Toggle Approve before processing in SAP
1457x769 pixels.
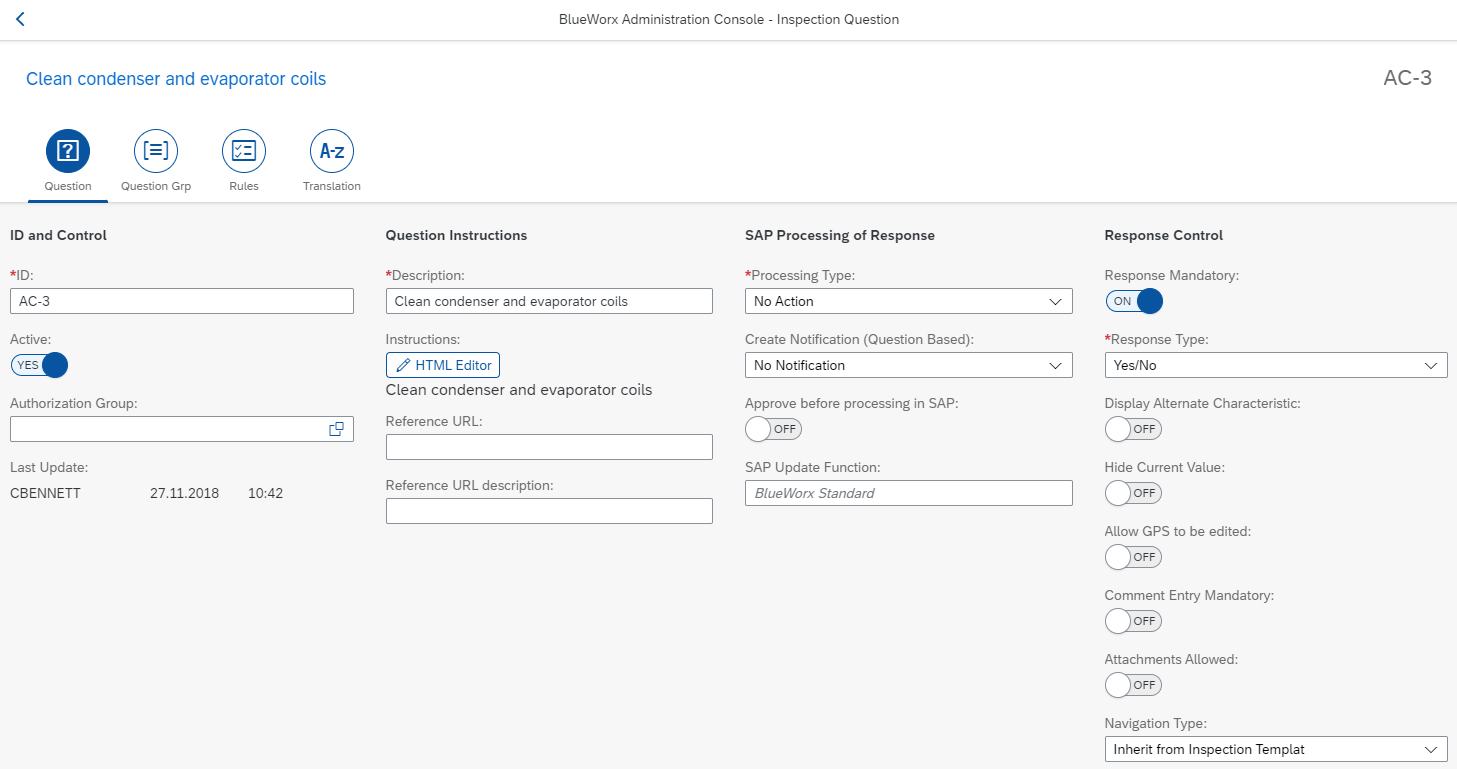[774, 429]
